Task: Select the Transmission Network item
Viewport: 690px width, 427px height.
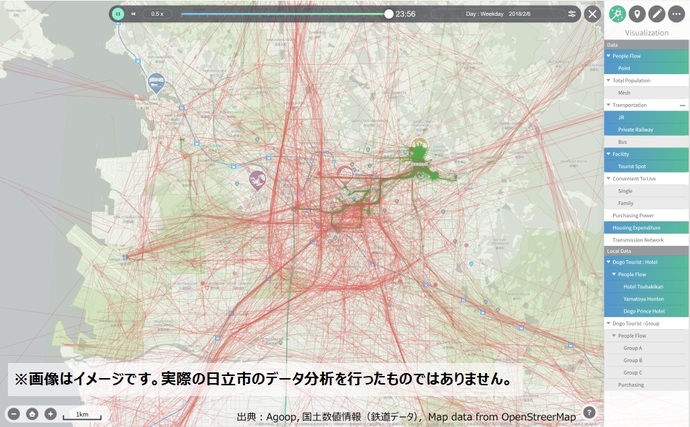Action: pos(646,240)
